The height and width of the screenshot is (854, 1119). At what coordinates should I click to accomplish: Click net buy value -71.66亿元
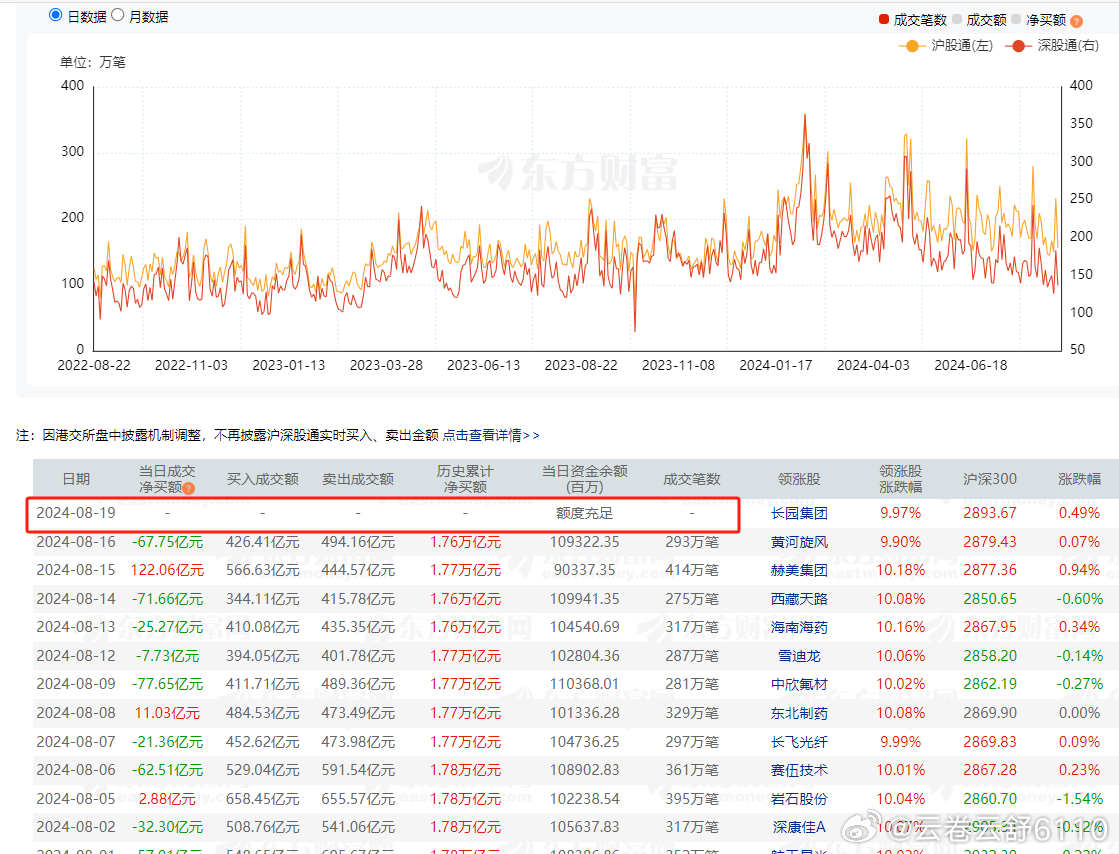(x=168, y=599)
